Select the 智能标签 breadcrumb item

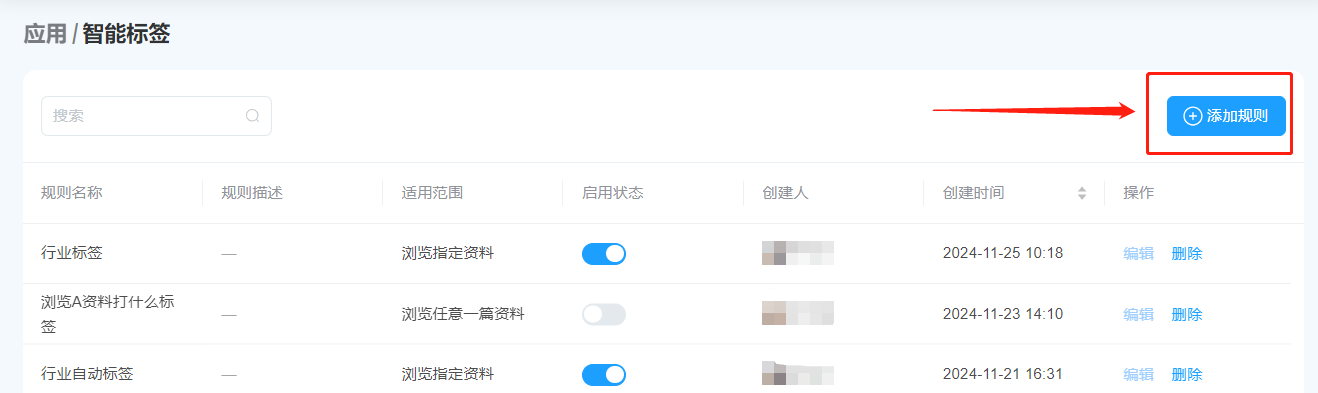tap(126, 35)
